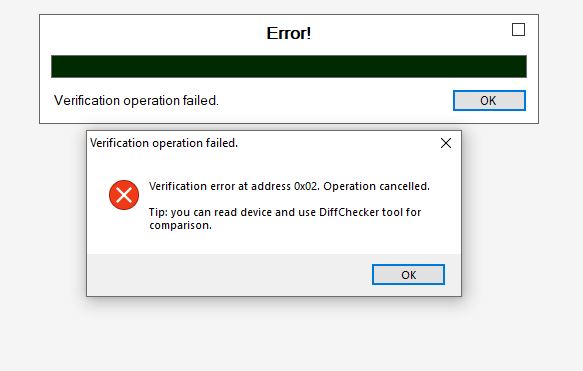Dismiss the verification dialog with its OK button
The width and height of the screenshot is (583, 371).
pyautogui.click(x=408, y=275)
